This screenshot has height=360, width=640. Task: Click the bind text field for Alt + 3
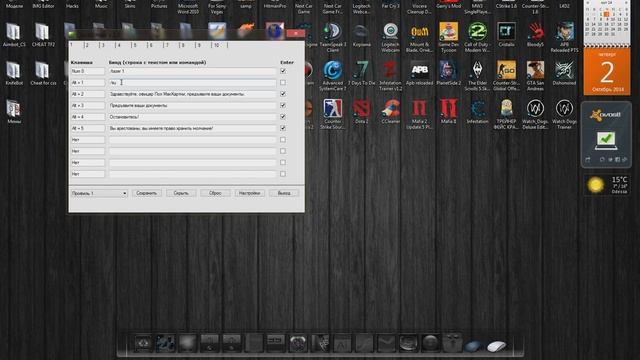(192, 105)
